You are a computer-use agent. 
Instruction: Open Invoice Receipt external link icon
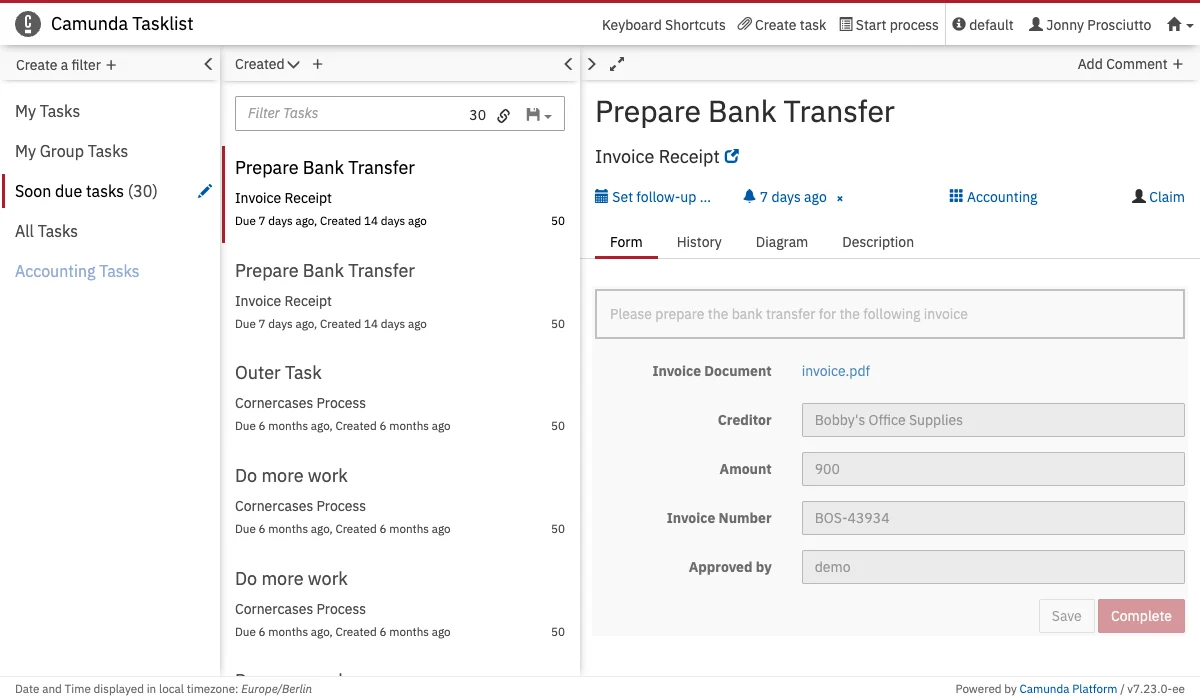click(732, 156)
